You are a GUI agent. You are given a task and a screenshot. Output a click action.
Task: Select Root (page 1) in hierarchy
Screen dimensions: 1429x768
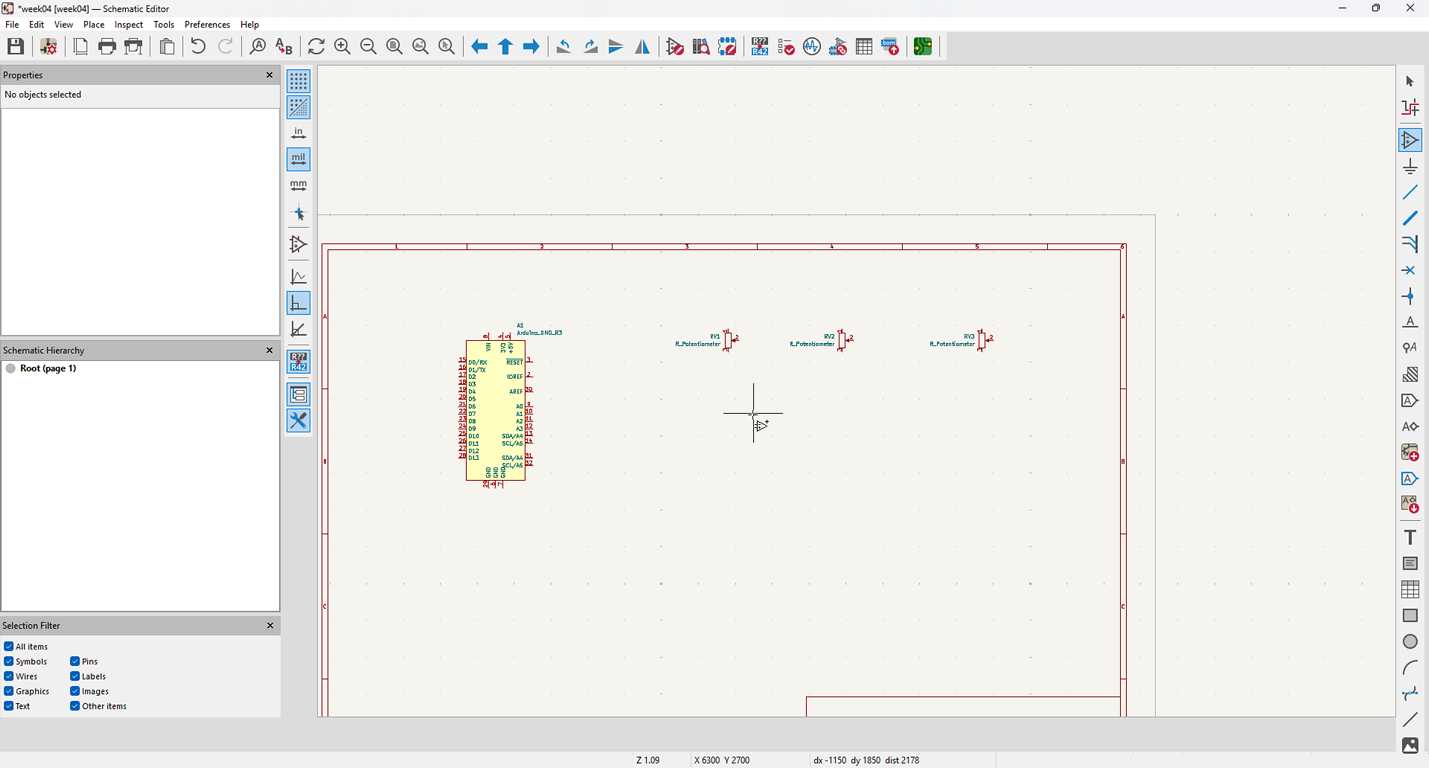(x=48, y=368)
